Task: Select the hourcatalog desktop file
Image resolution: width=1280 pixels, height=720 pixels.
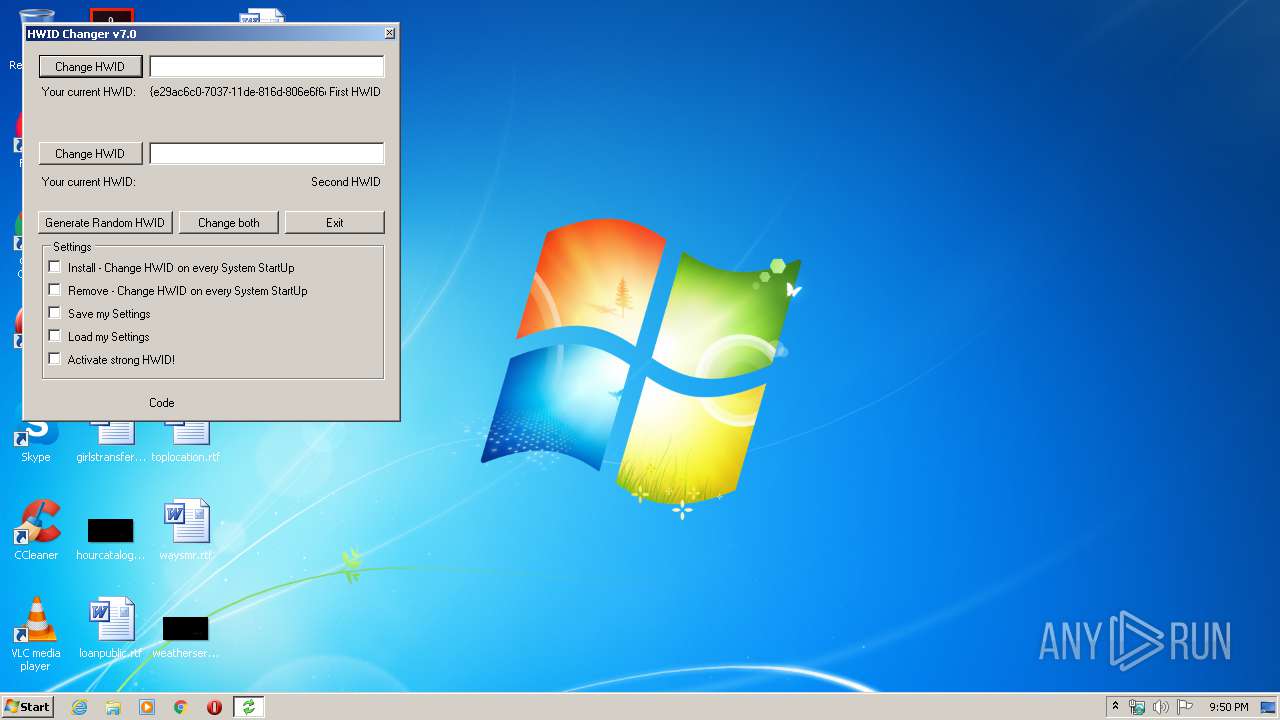Action: pos(111,538)
